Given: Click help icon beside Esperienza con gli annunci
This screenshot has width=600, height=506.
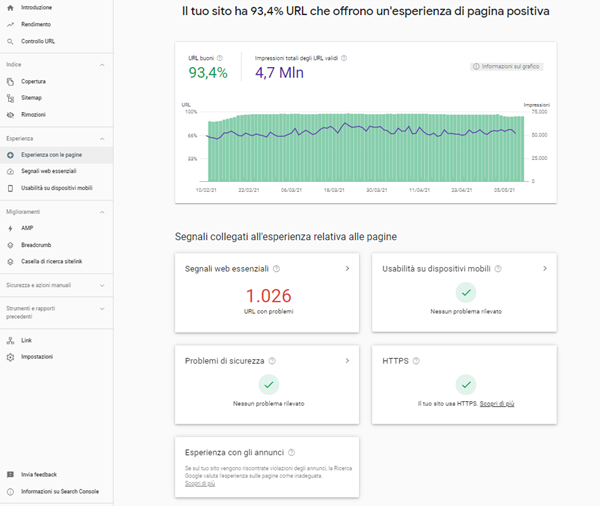Looking at the screenshot, I should click(x=291, y=452).
